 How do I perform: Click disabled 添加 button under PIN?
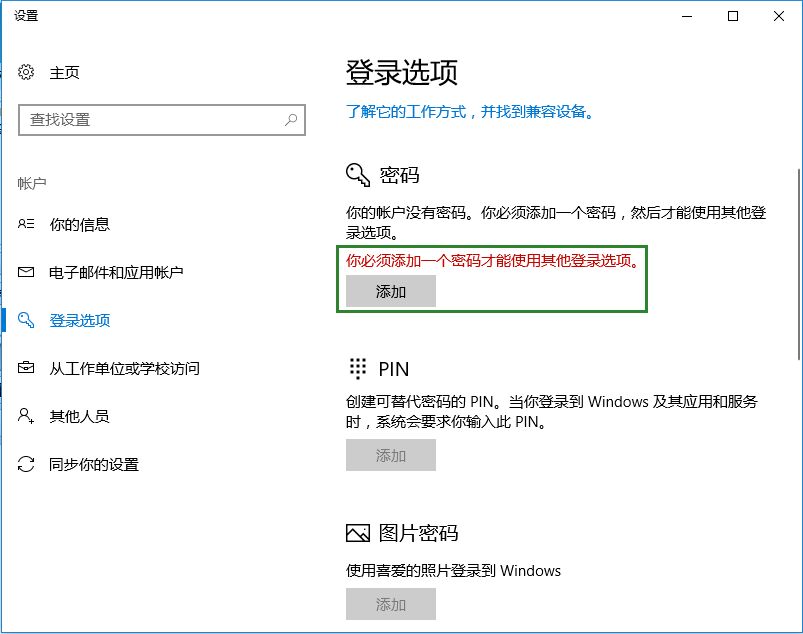pyautogui.click(x=391, y=455)
